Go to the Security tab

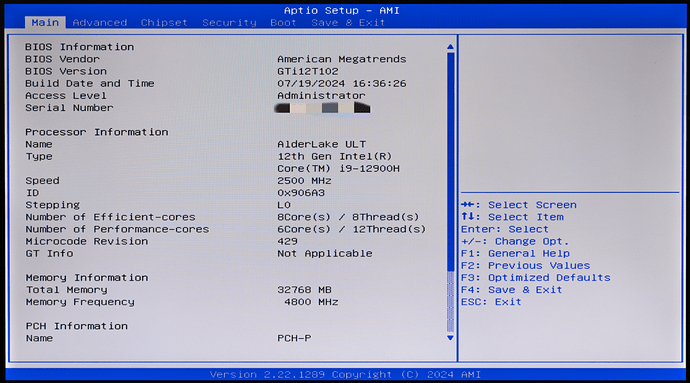229,22
